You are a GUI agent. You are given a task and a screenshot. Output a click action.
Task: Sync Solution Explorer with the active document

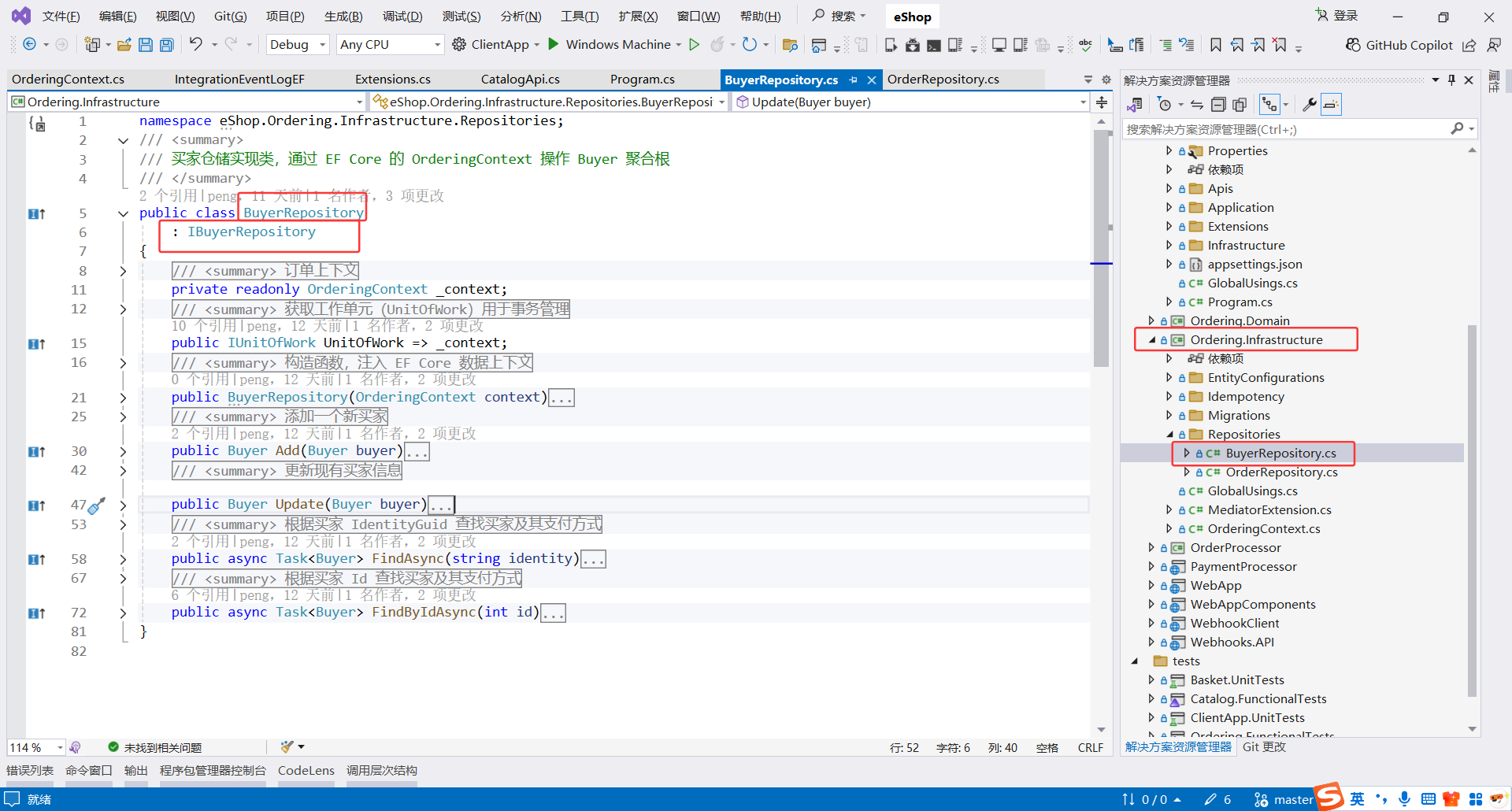[x=1197, y=104]
